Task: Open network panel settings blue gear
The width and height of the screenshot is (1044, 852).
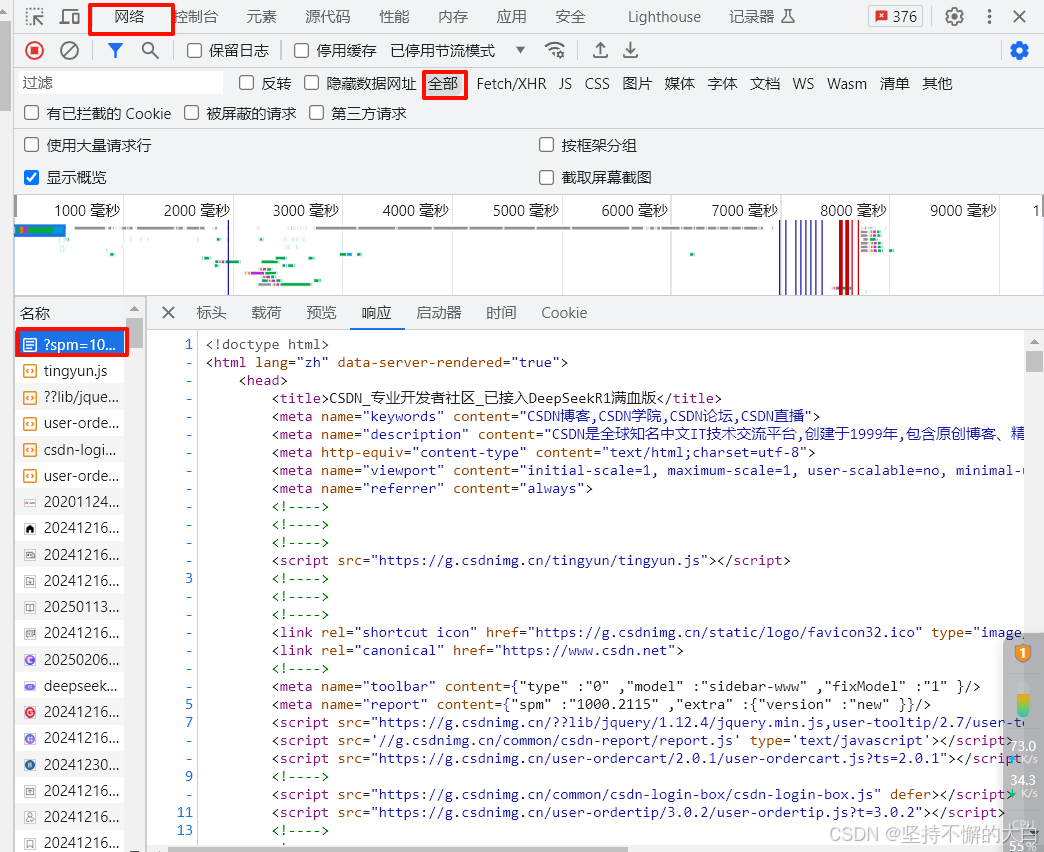Action: 1019,50
